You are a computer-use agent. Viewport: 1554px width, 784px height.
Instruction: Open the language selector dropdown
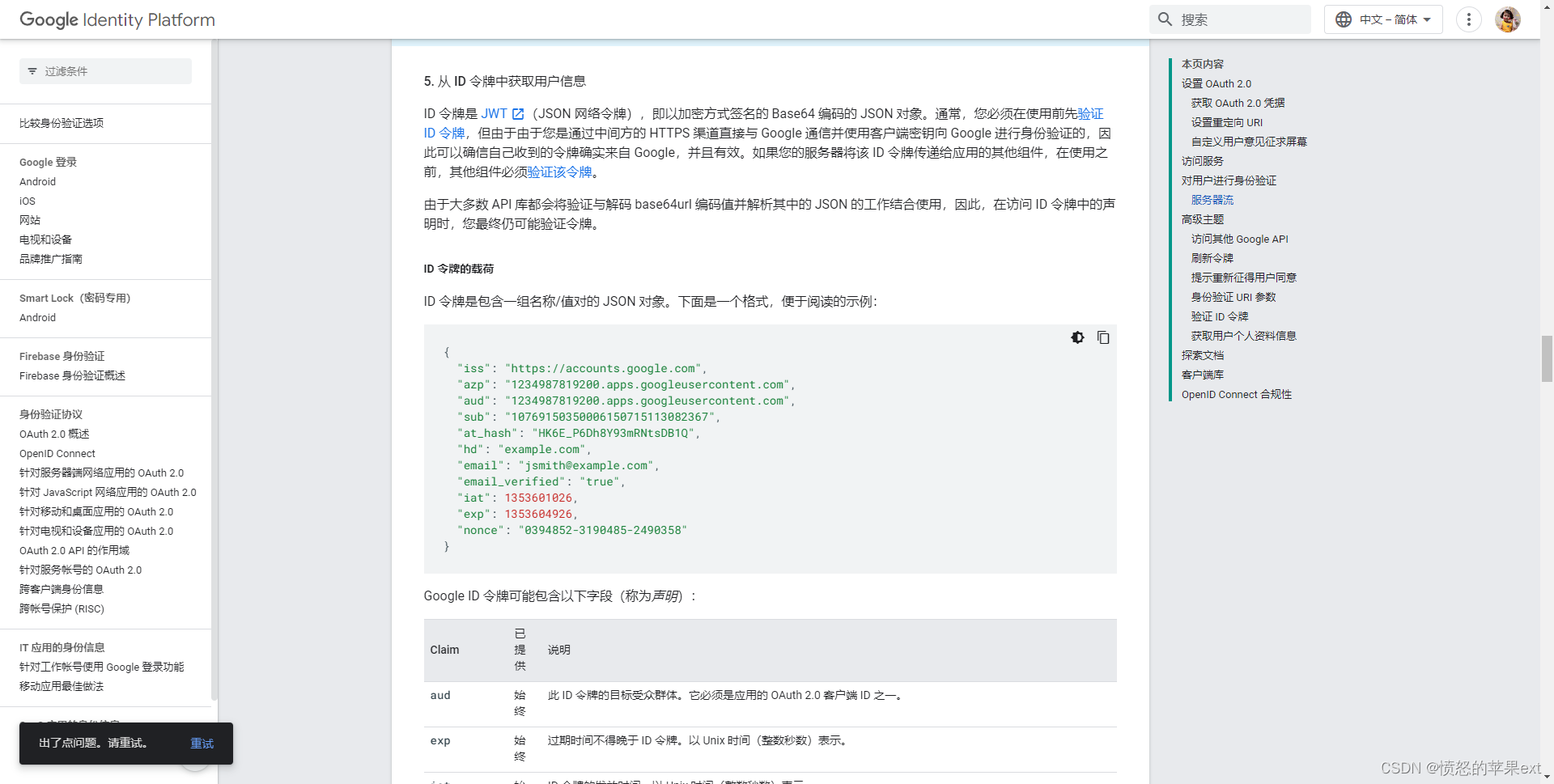(x=1383, y=19)
